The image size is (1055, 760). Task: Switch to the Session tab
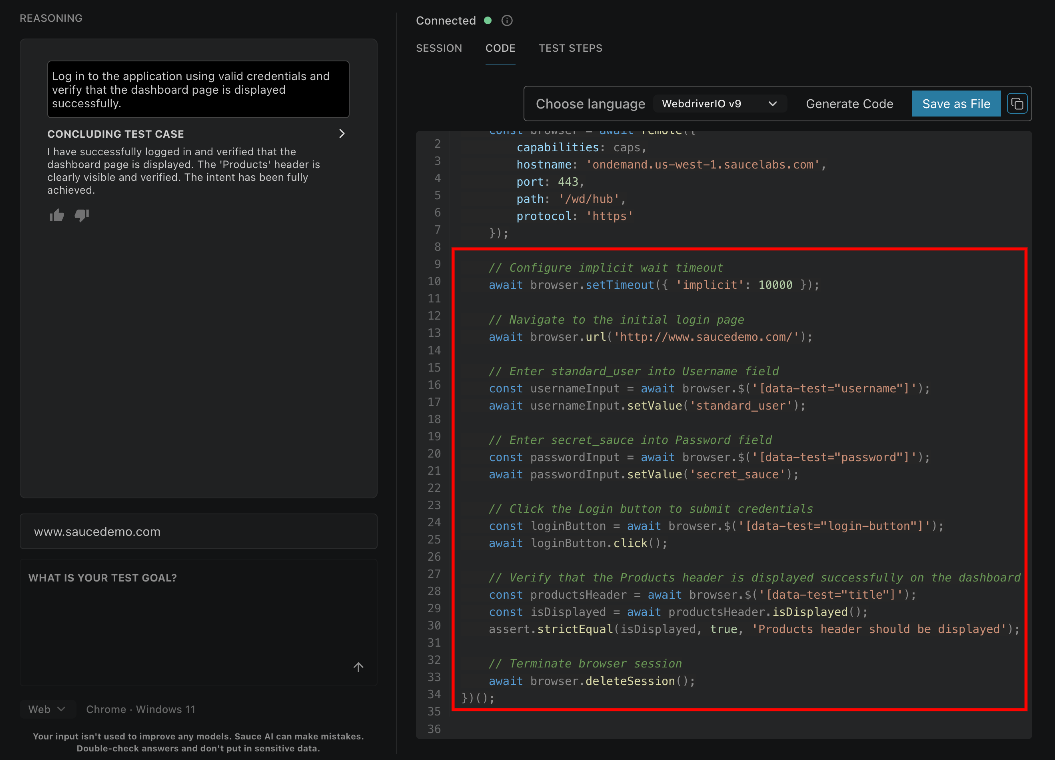coord(439,48)
